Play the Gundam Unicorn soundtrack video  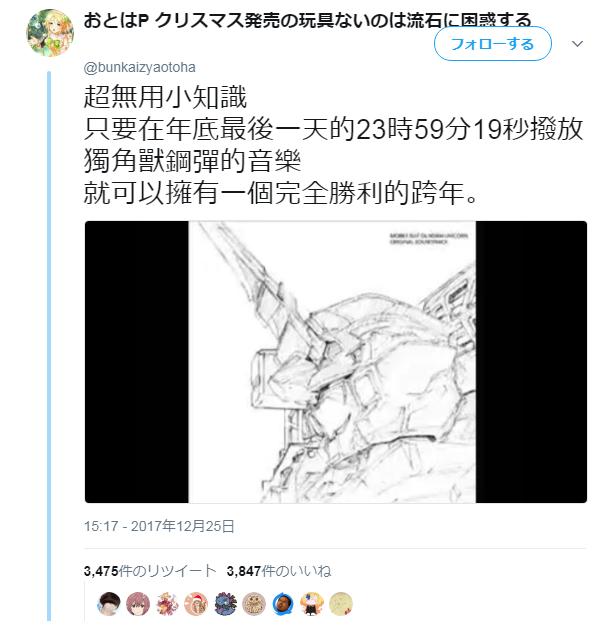[x=336, y=362]
